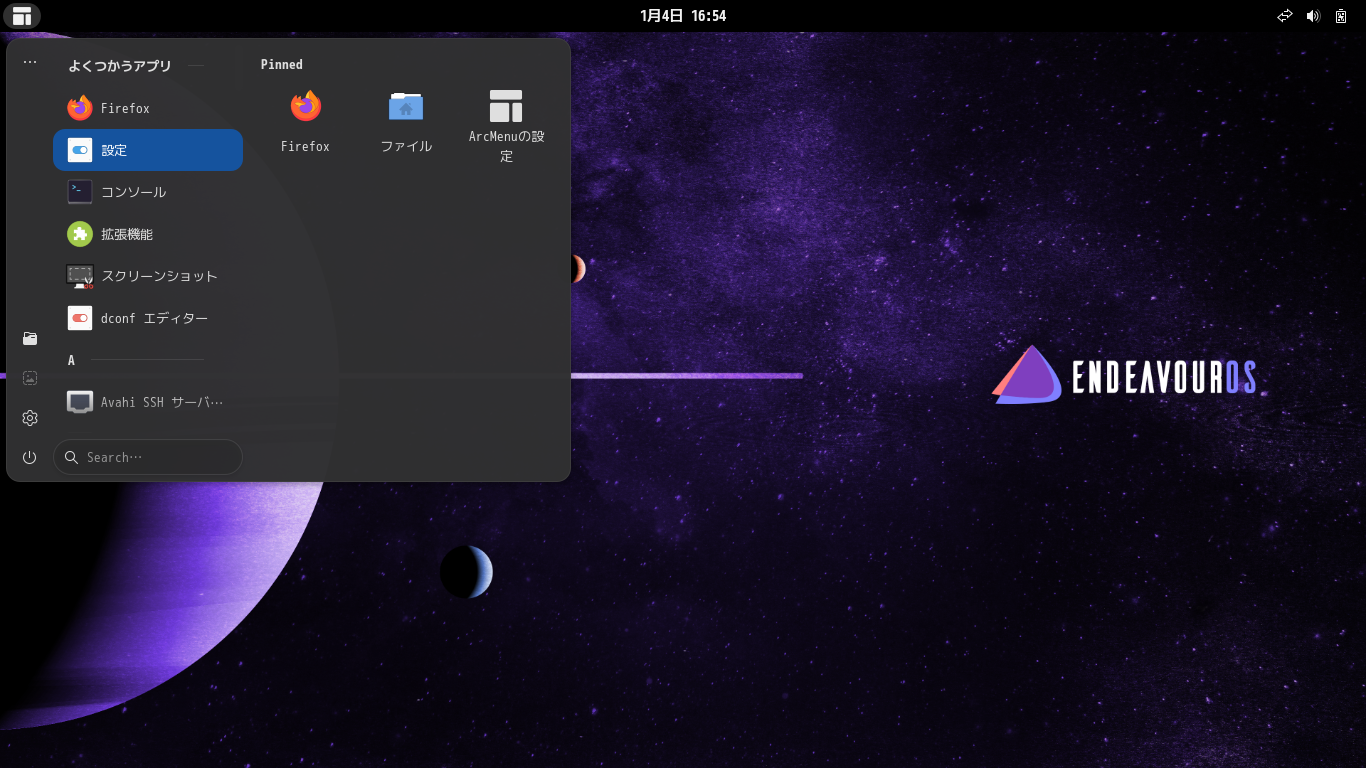
Task: Open the file manager shortcut in the menu sidebar
Action: point(30,339)
